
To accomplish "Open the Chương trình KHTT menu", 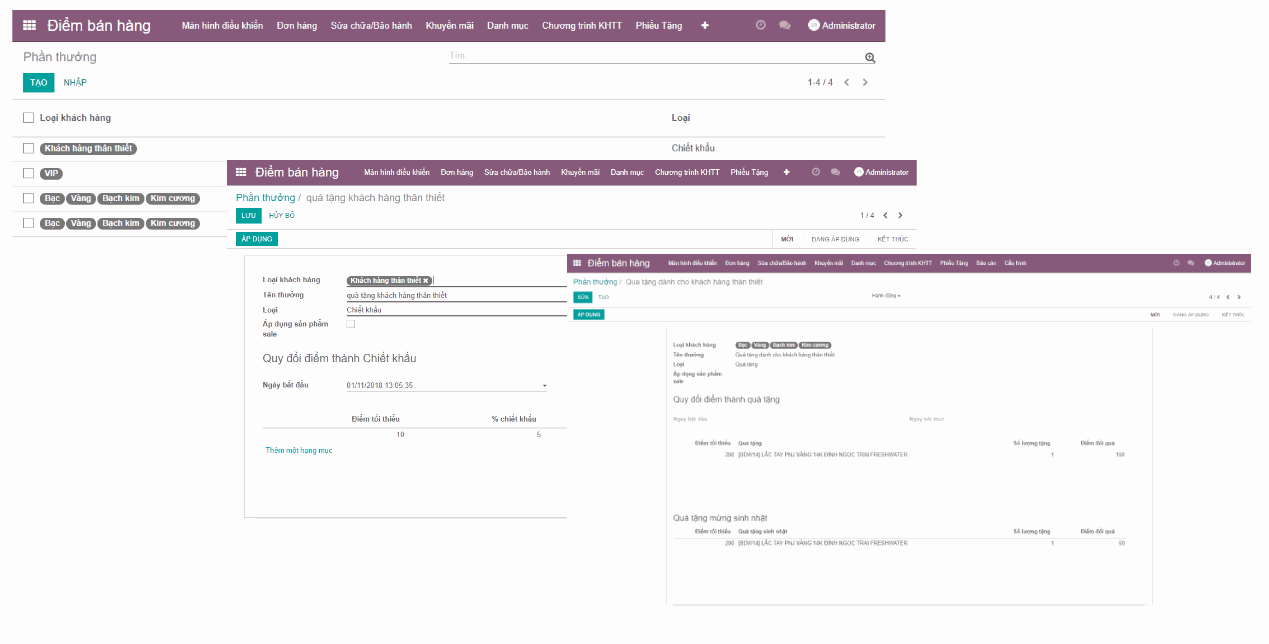I will (582, 25).
